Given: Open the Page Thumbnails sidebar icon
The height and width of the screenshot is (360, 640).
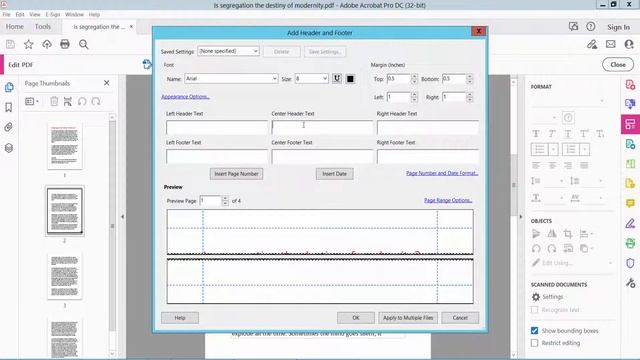Looking at the screenshot, I should pos(9,87).
